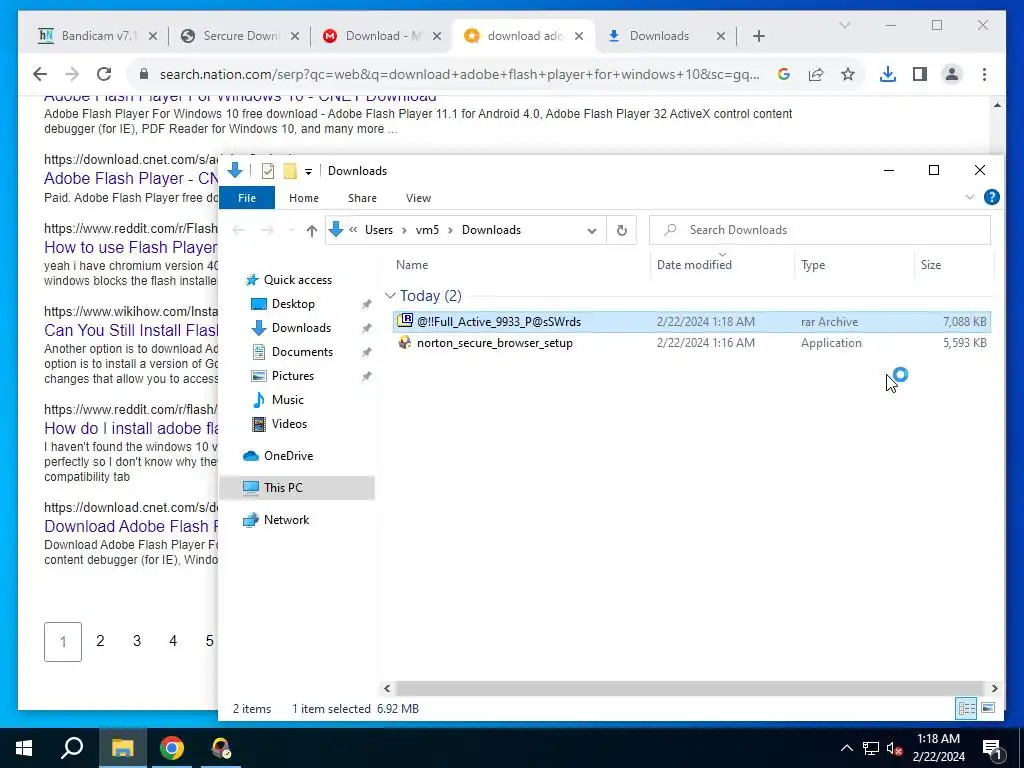Go to search results page 2

point(100,641)
